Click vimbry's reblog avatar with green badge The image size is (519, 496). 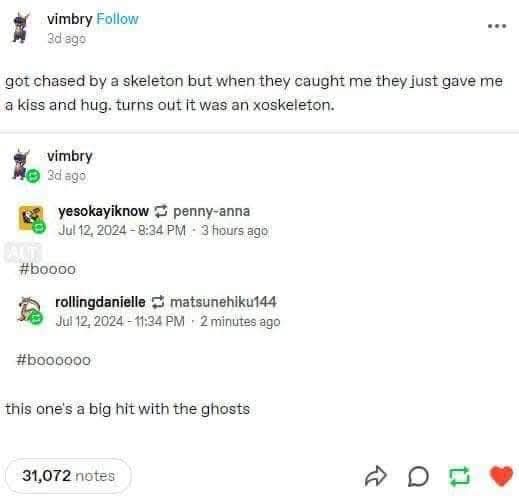click(x=23, y=165)
